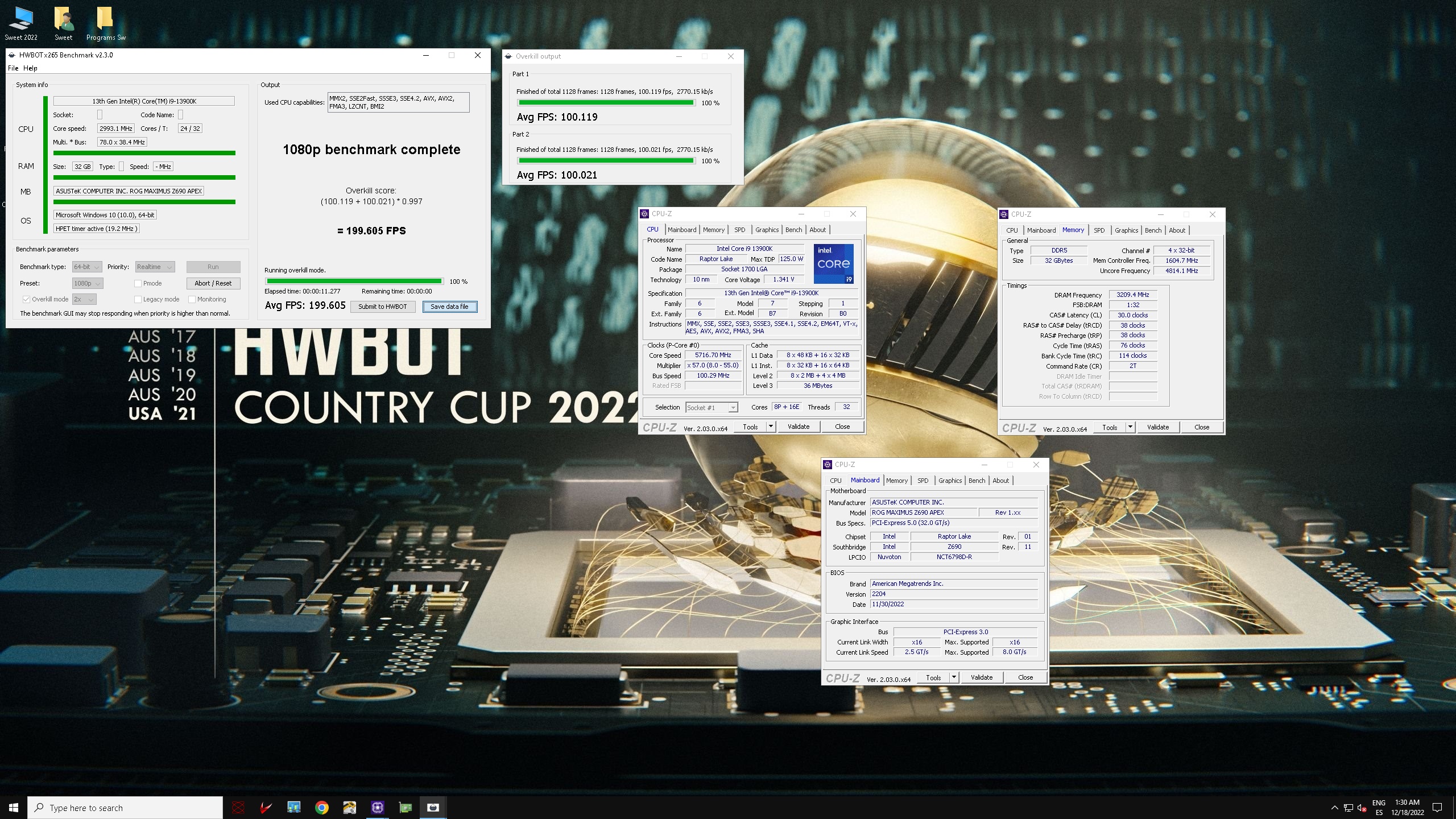Image resolution: width=1456 pixels, height=819 pixels.
Task: Open the File menu in HWBOT x265
Action: (x=13, y=68)
